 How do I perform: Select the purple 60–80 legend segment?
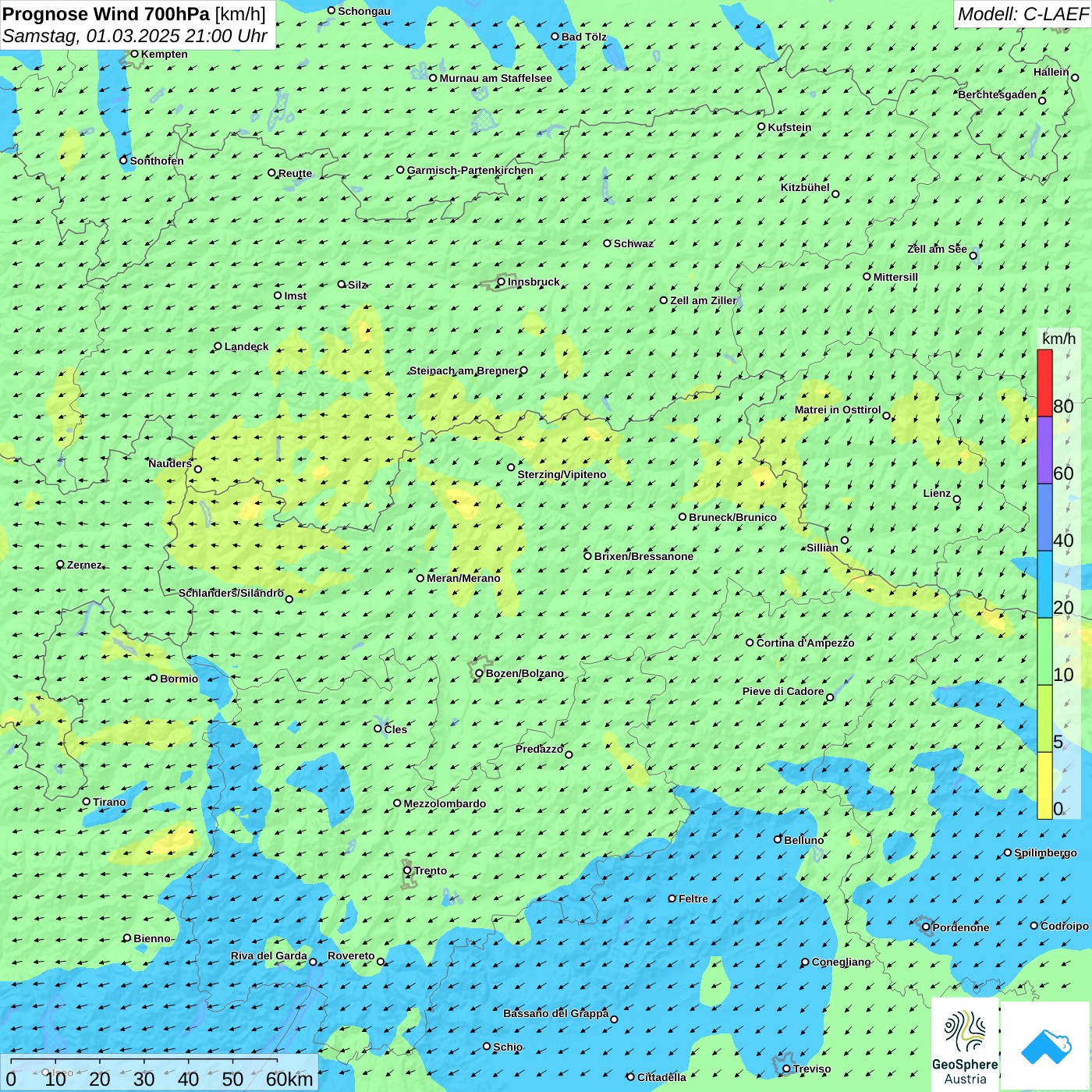pos(1044,451)
